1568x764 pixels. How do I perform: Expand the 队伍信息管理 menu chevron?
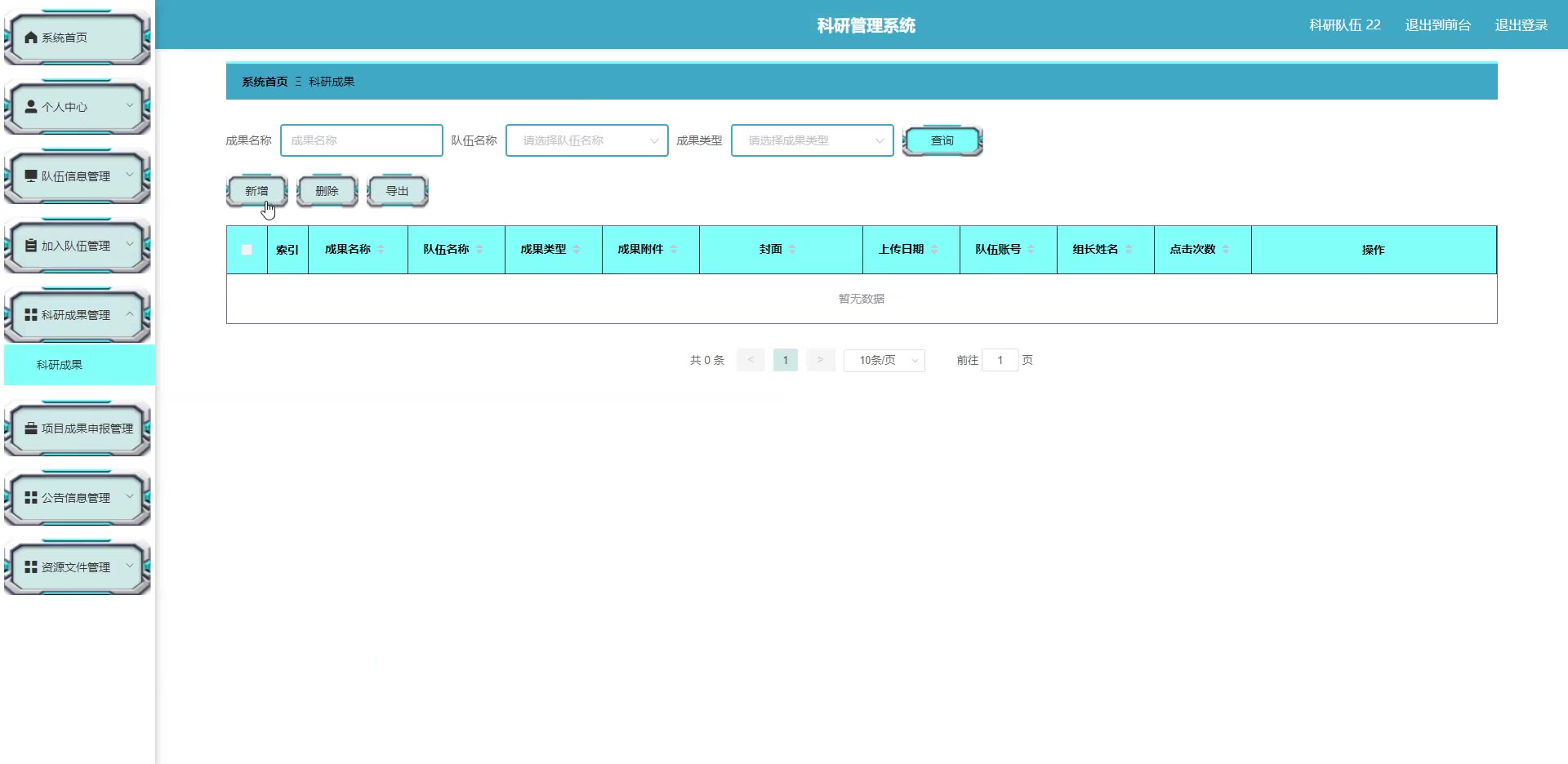pyautogui.click(x=130, y=175)
